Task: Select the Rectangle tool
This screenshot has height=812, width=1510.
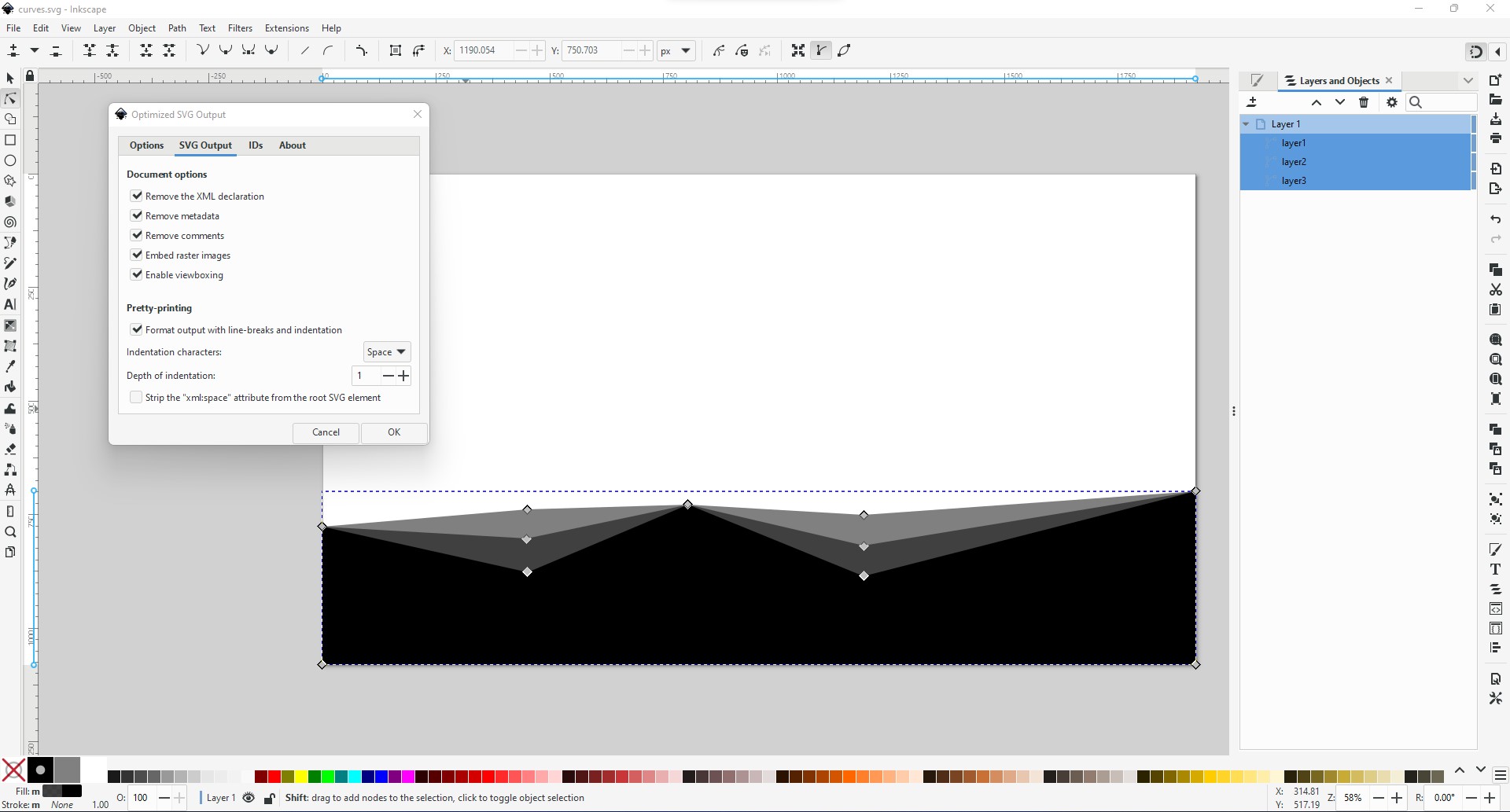Action: tap(10, 140)
